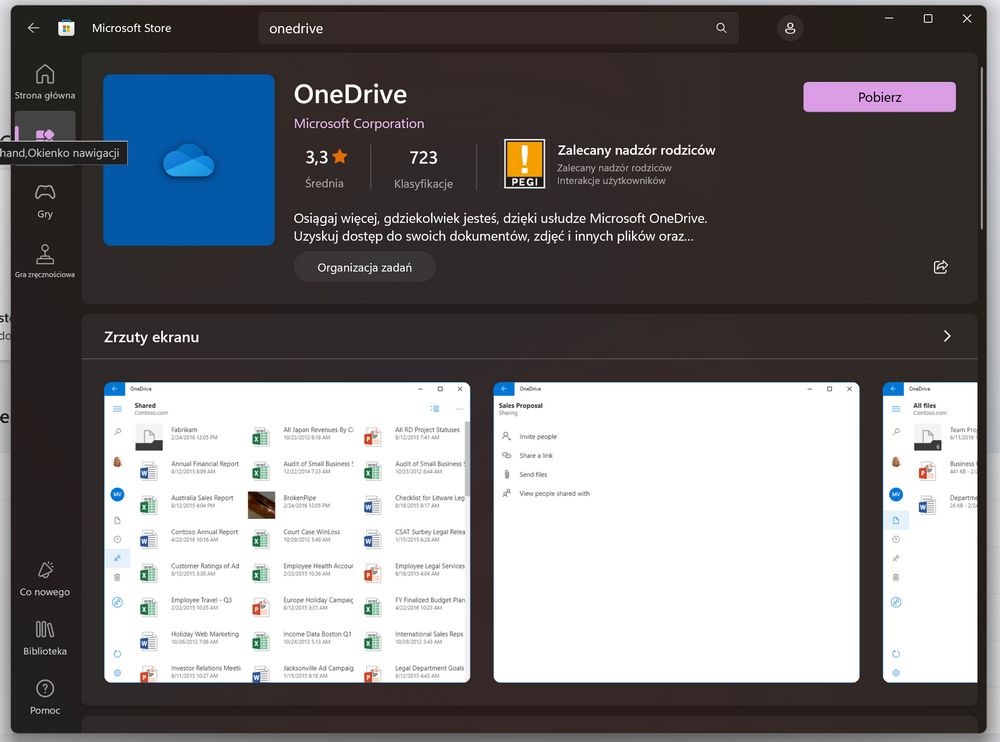
Task: Click the app description text Osiągaj więcej
Action: click(x=501, y=227)
